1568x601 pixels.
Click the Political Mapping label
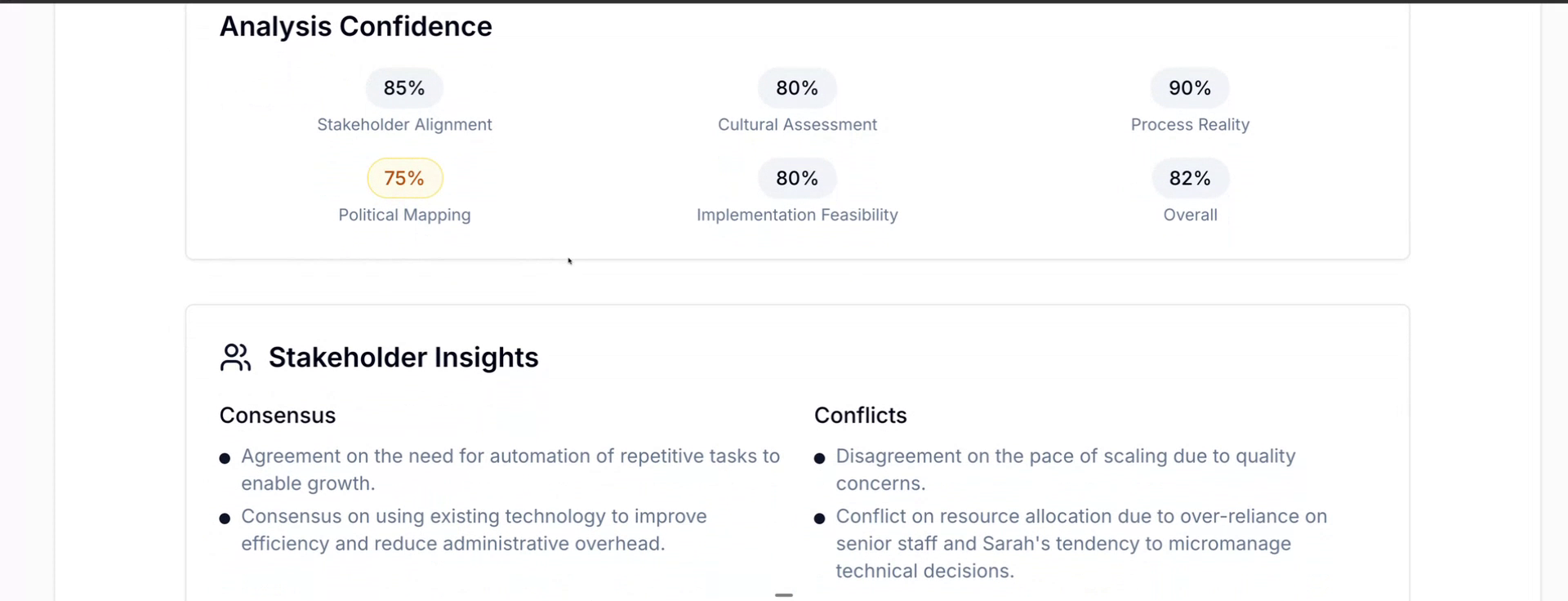pyautogui.click(x=404, y=215)
